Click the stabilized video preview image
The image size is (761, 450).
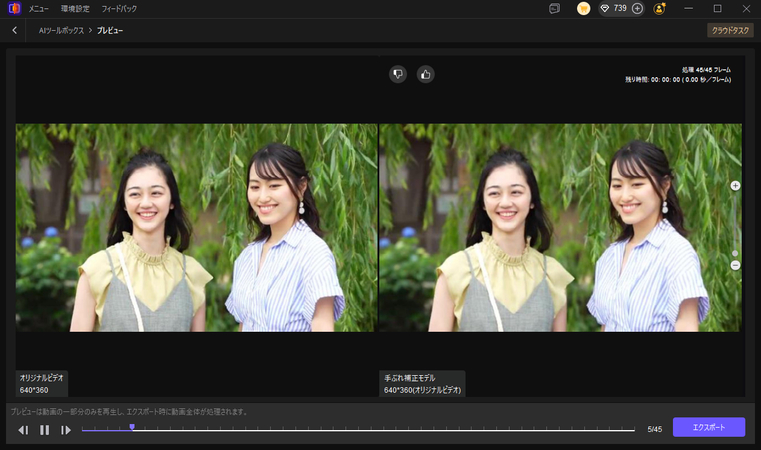coord(560,228)
